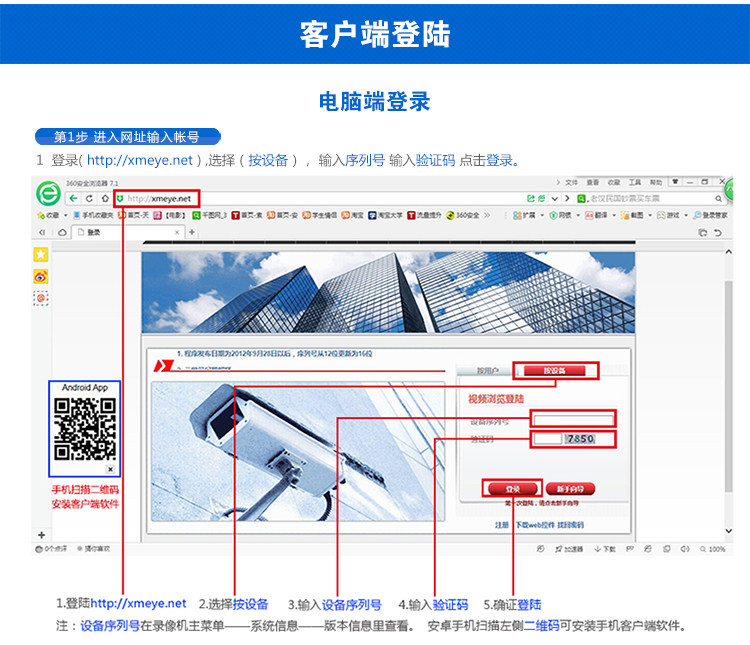Click the device serial number input field

573,420
